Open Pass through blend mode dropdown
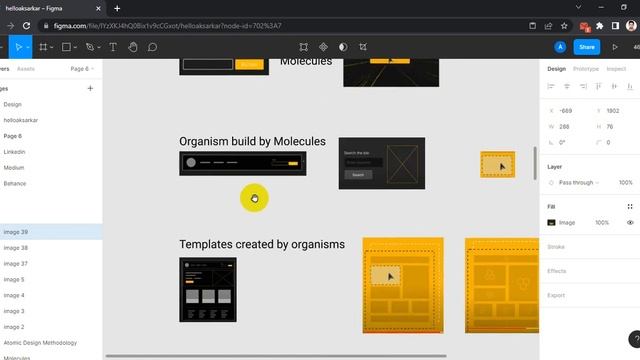640x360 pixels. [x=578, y=182]
